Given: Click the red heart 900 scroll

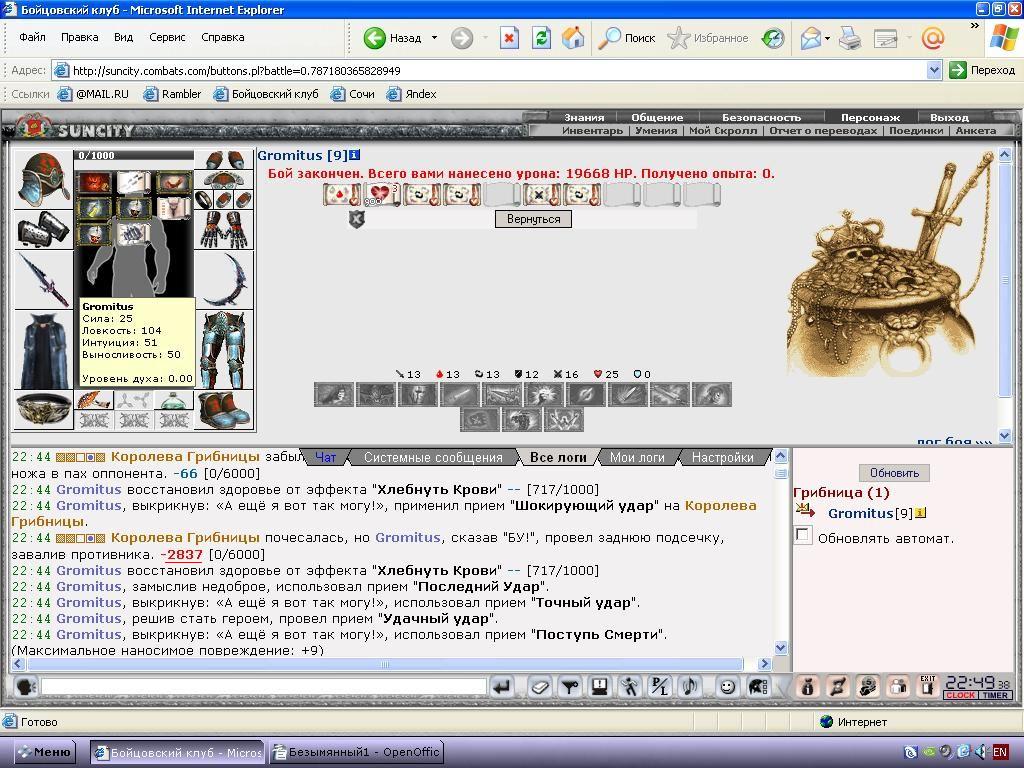Looking at the screenshot, I should point(382,195).
